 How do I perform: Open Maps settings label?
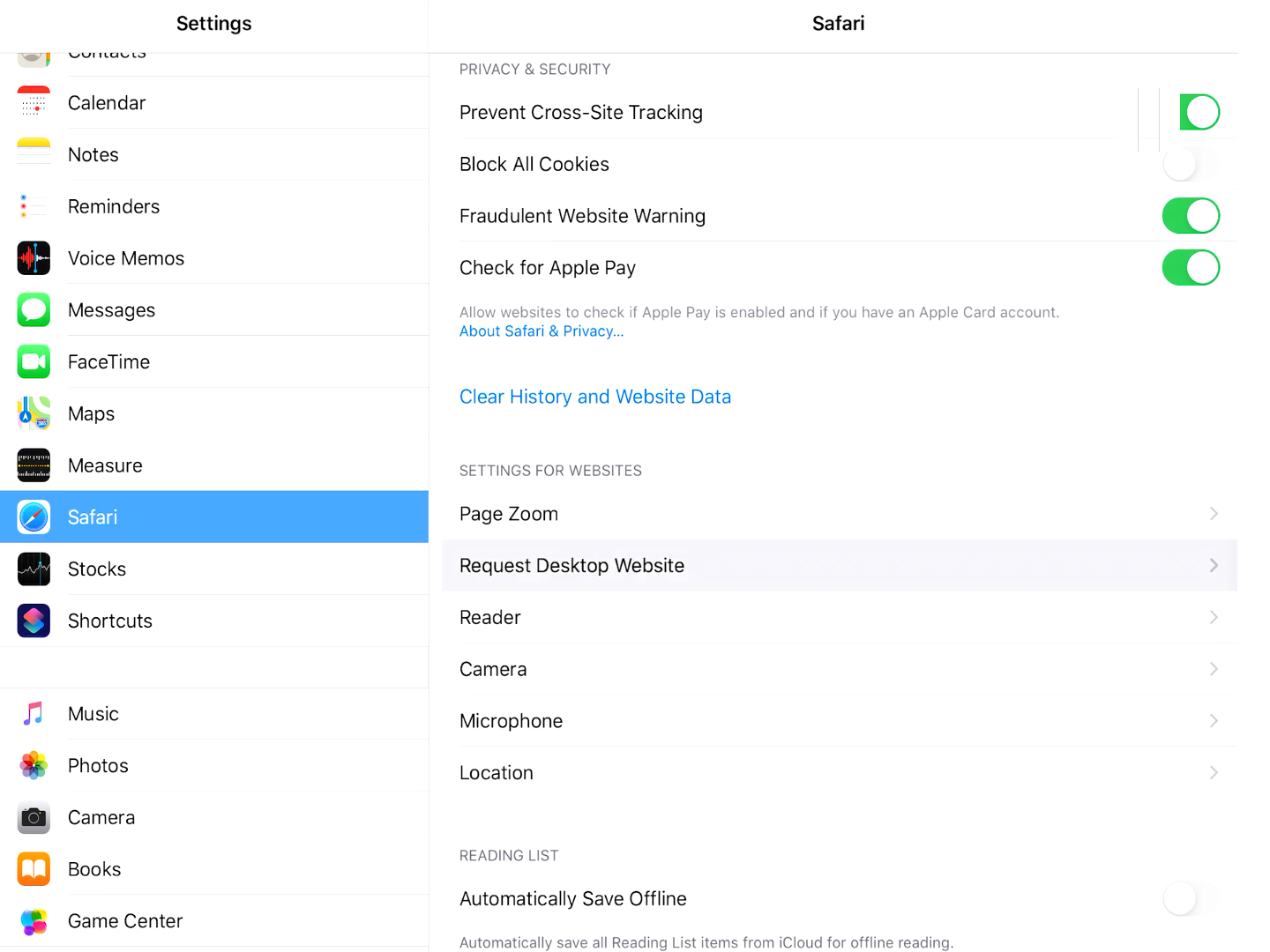[92, 414]
